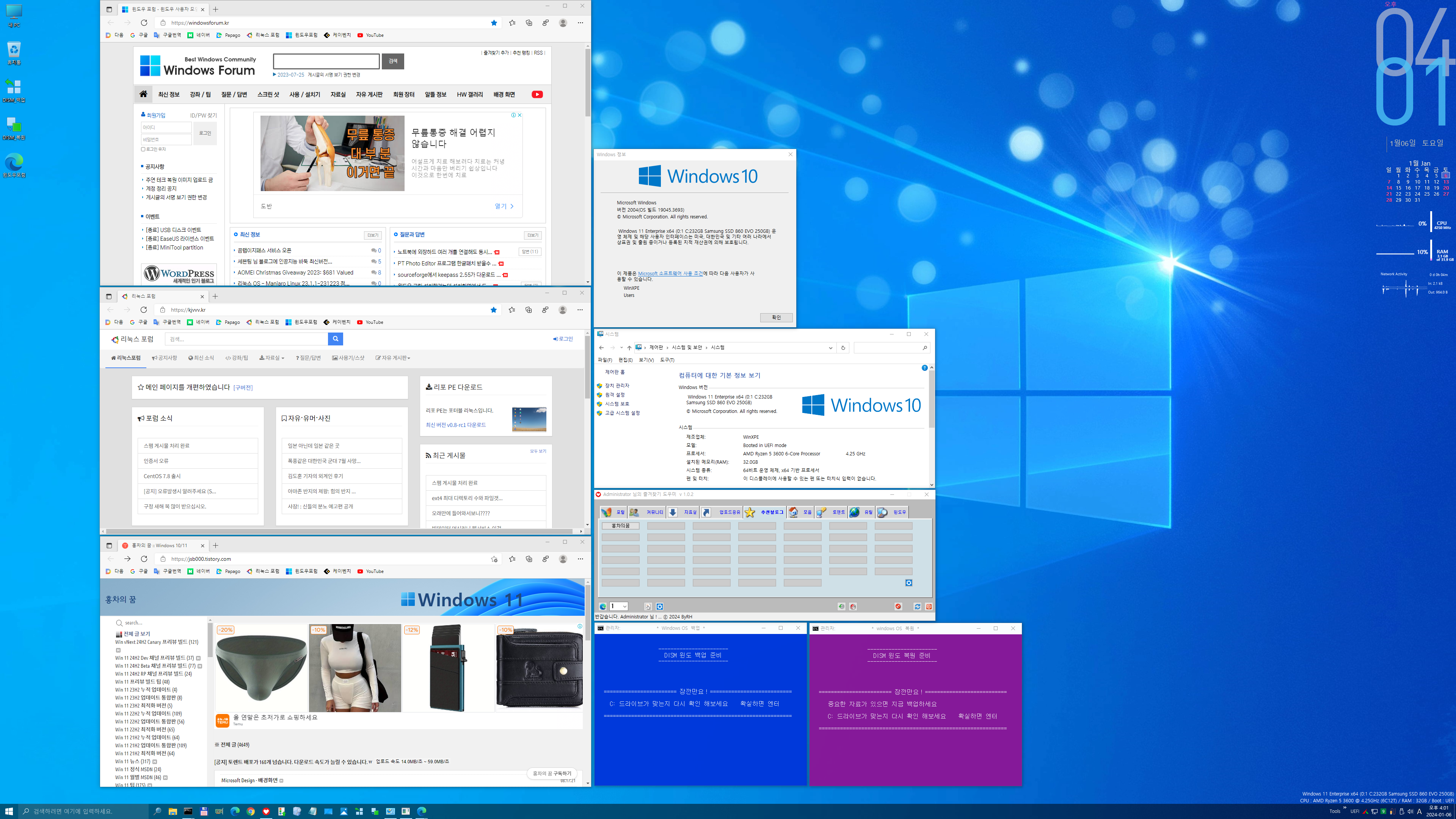This screenshot has height=819, width=1456.
Task: Open the 자료실 menu on Windows Forum
Action: (337, 94)
